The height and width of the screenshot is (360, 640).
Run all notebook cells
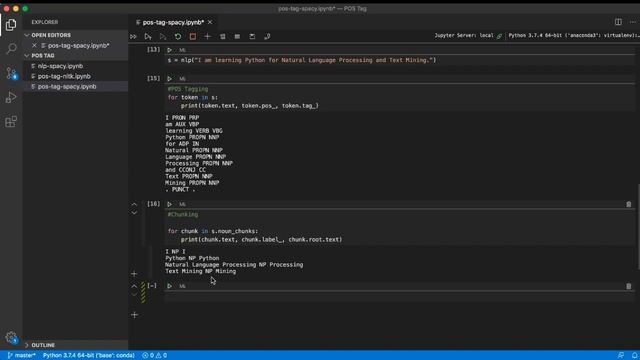point(133,36)
